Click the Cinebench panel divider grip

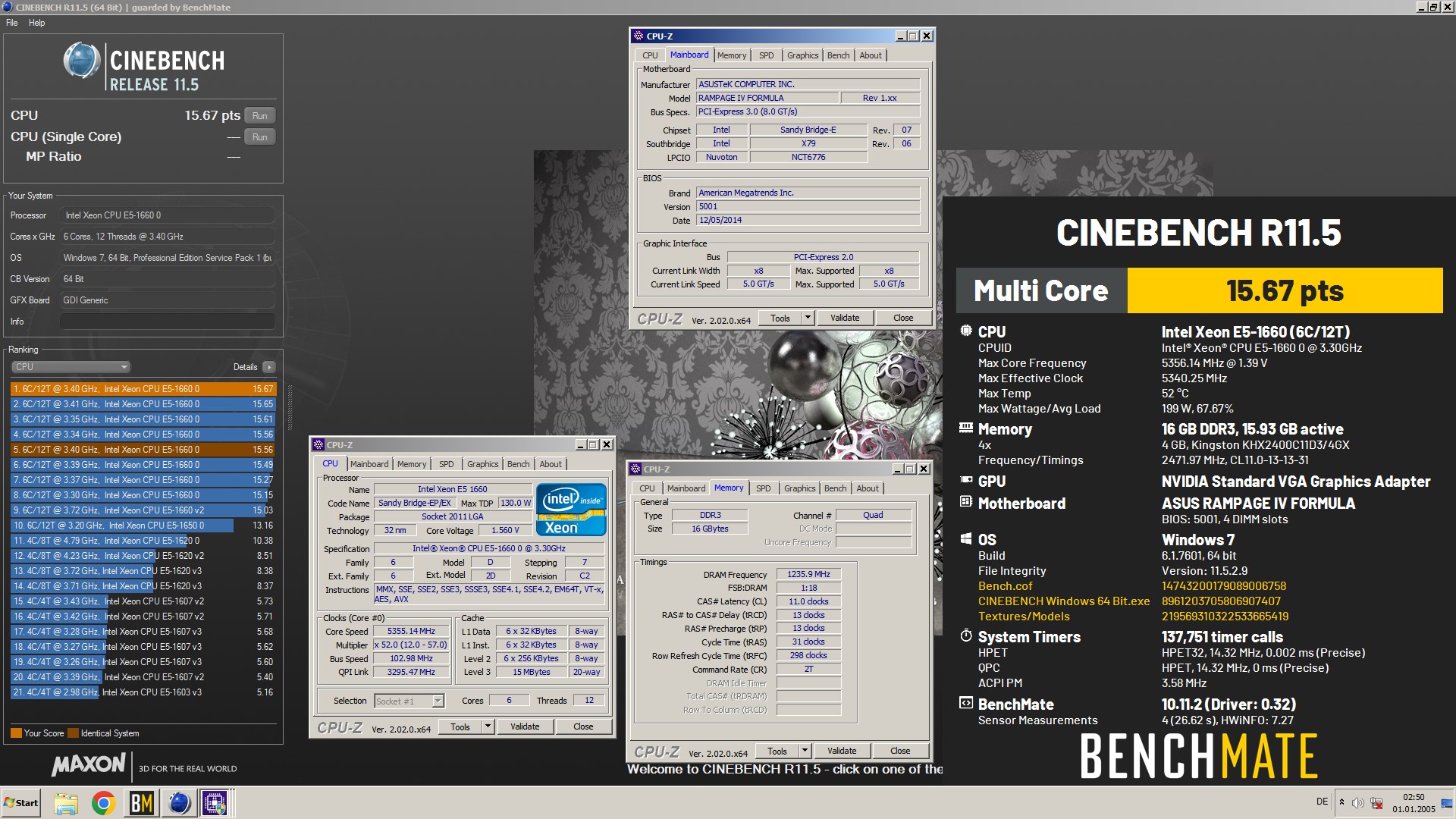[x=289, y=406]
